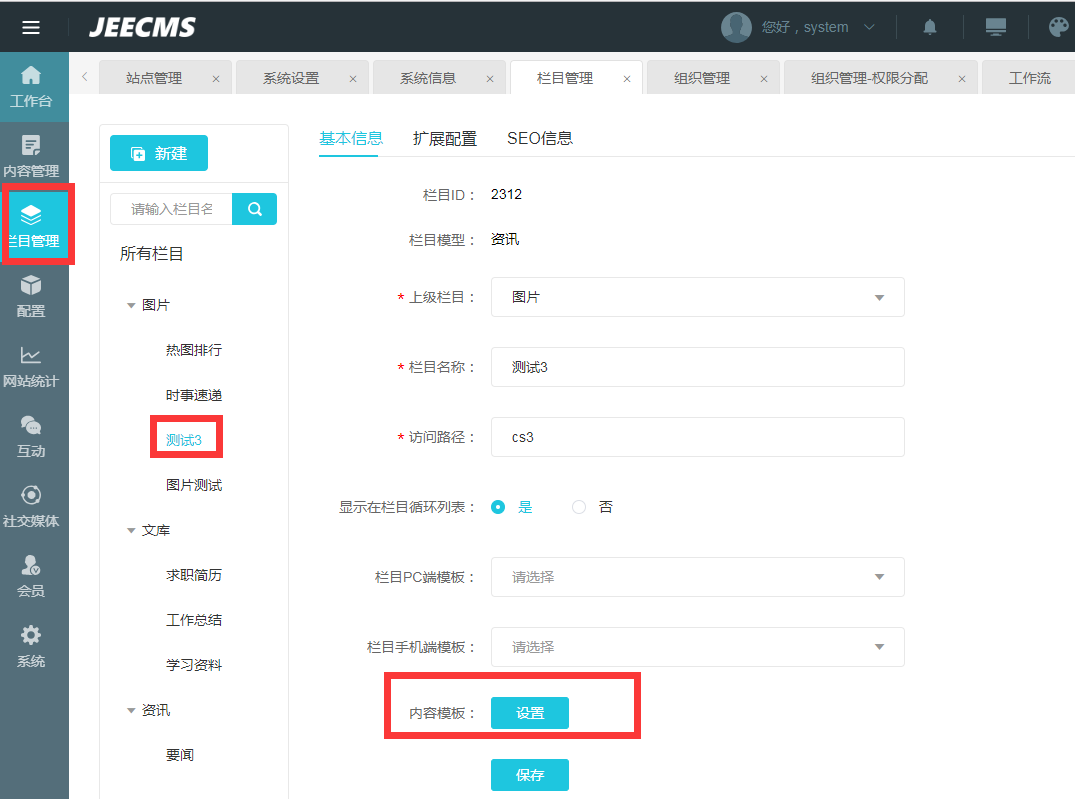
Task: Click the 保存 button
Action: coord(530,775)
